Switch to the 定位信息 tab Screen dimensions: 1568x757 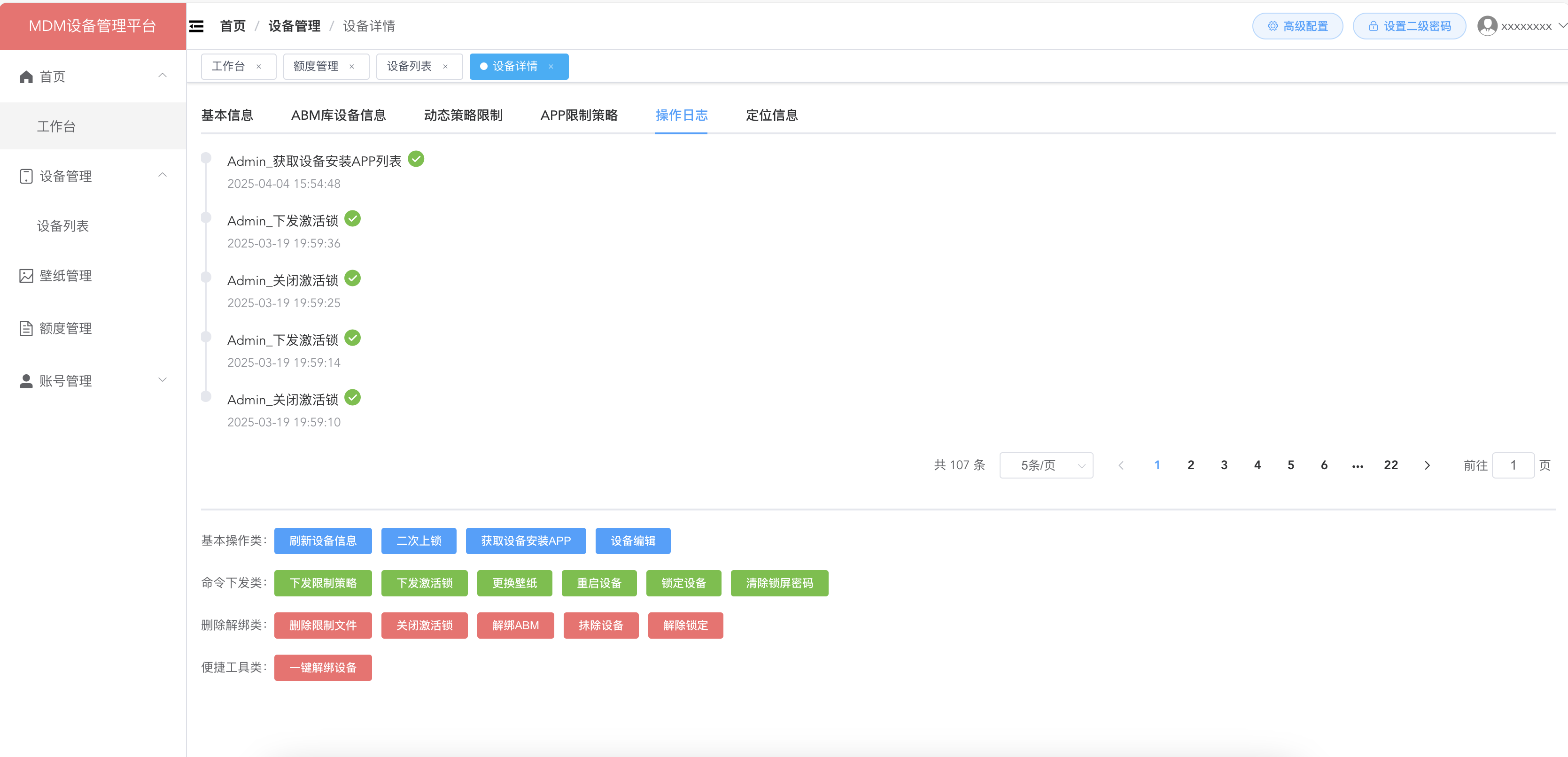point(771,116)
